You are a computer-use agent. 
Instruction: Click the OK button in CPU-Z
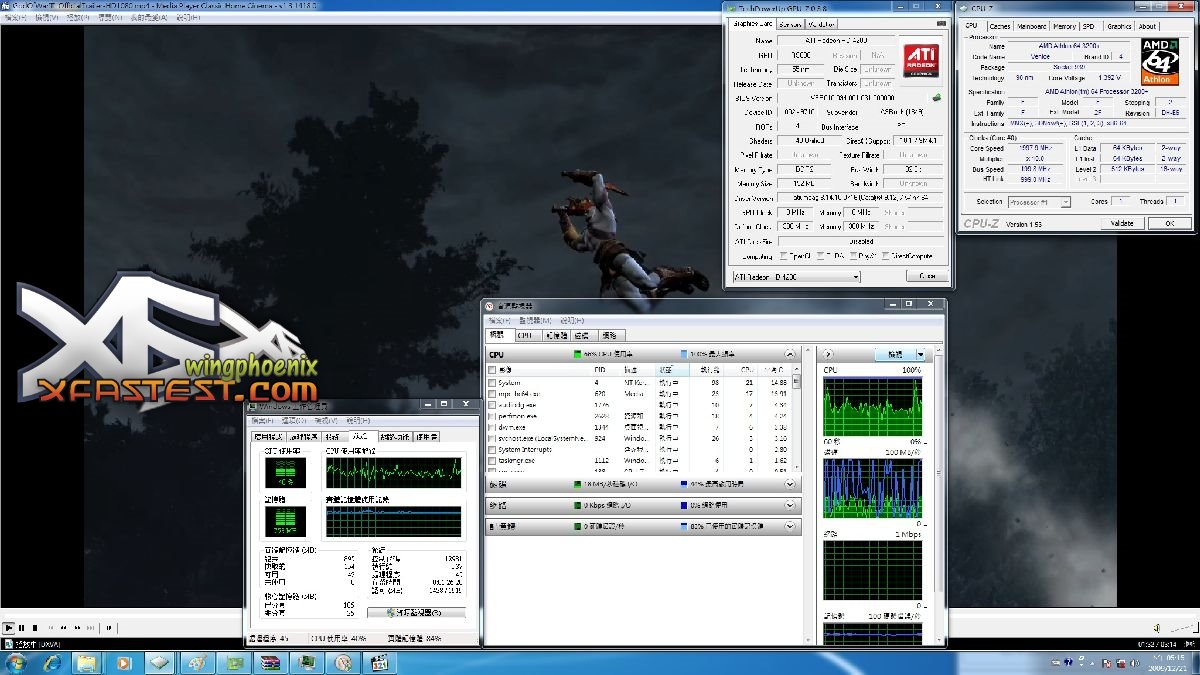pos(1168,224)
